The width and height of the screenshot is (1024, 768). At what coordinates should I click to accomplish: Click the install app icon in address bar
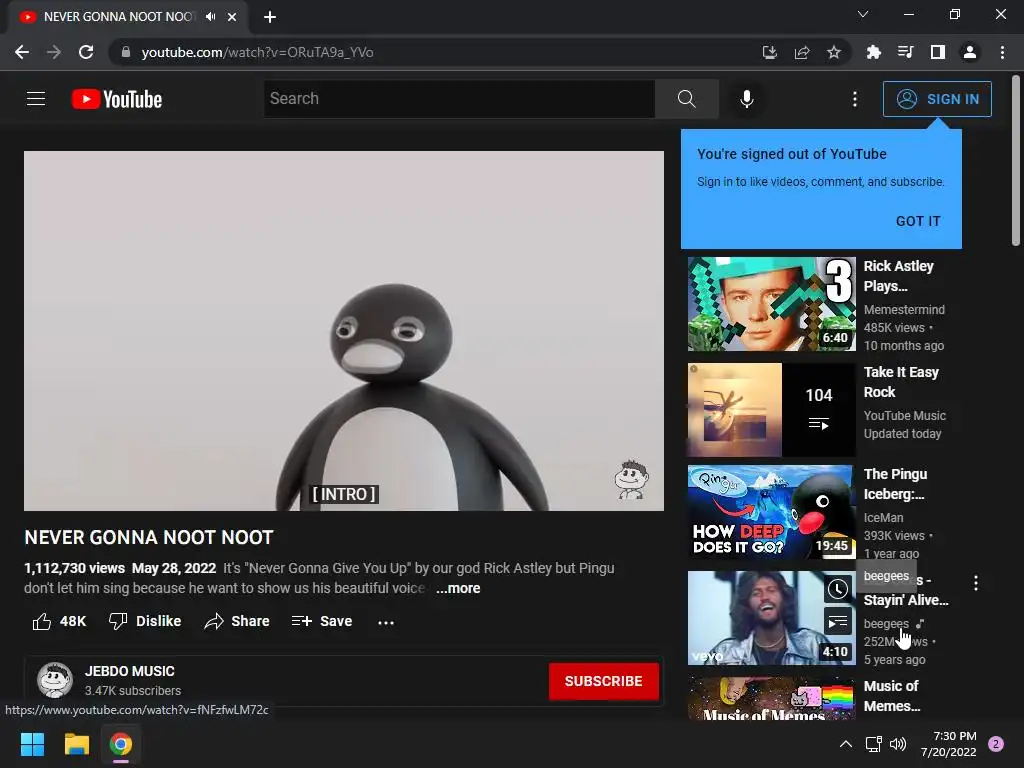pyautogui.click(x=769, y=52)
